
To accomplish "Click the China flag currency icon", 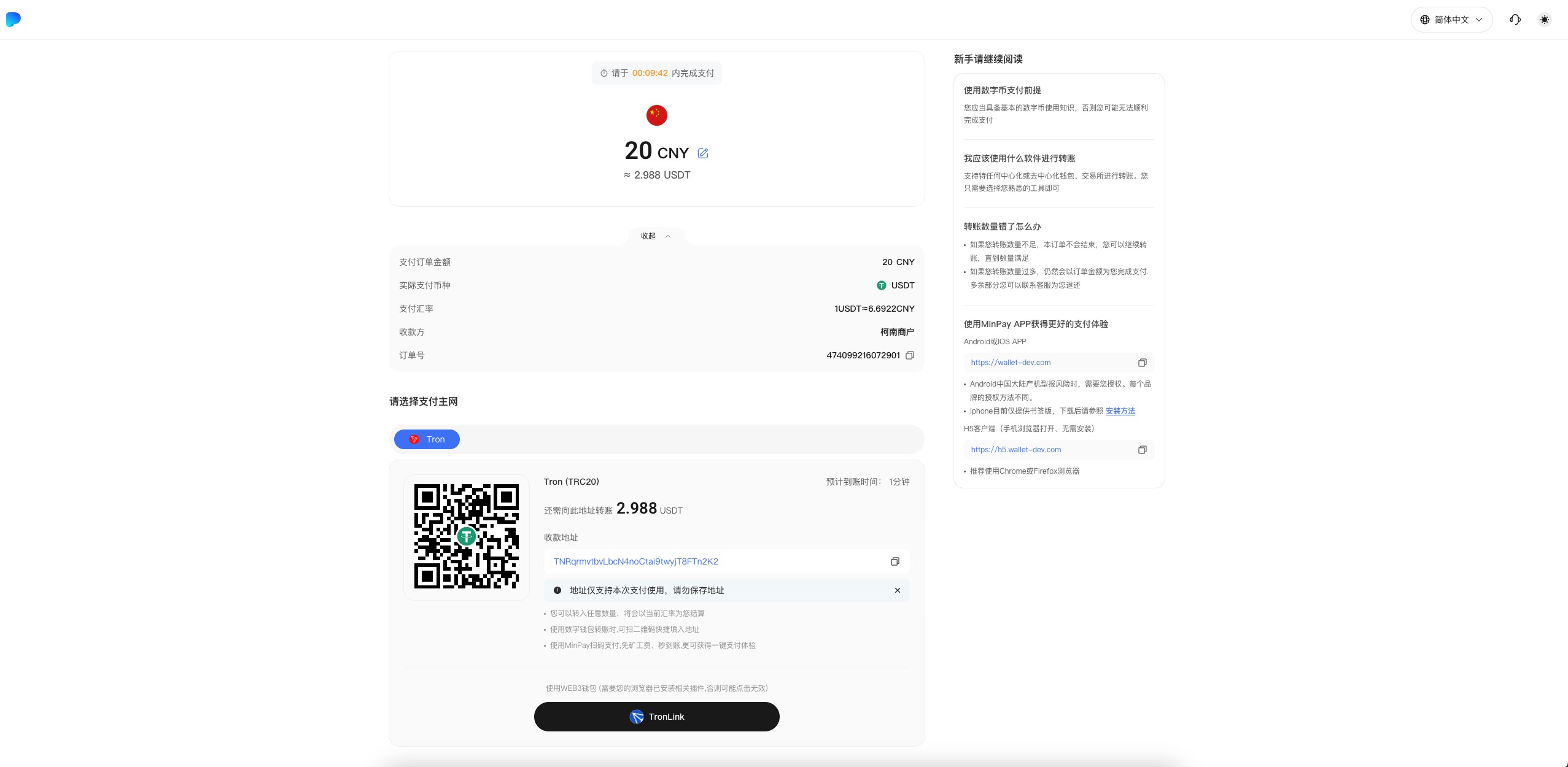I will pyautogui.click(x=656, y=115).
